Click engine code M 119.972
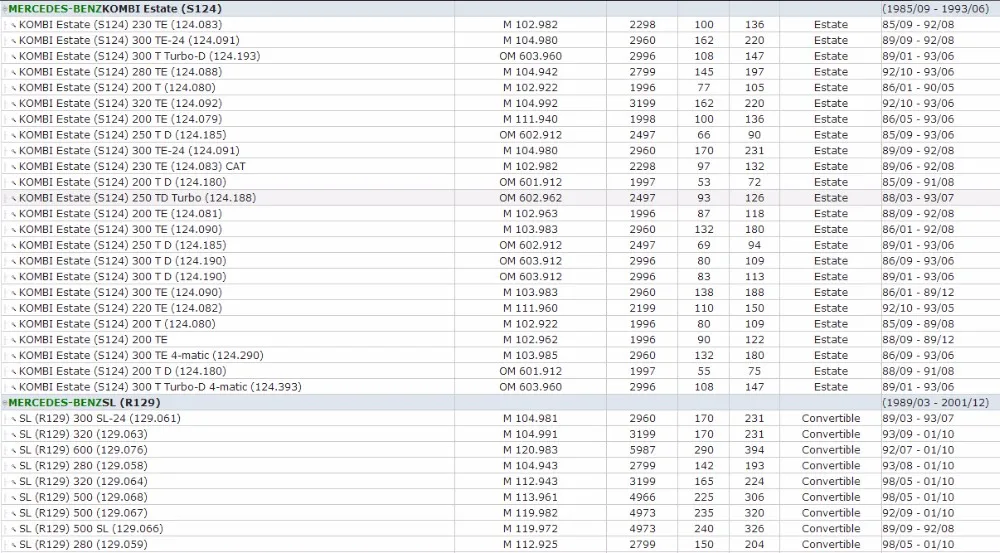Viewport: 1000px width, 553px height. 530,528
